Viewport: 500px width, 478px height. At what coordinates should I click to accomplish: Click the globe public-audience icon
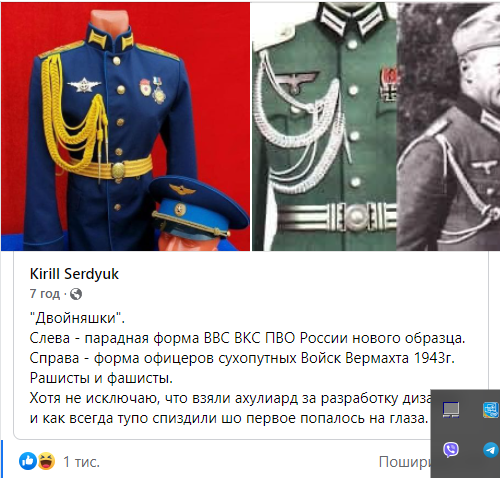coord(76,294)
